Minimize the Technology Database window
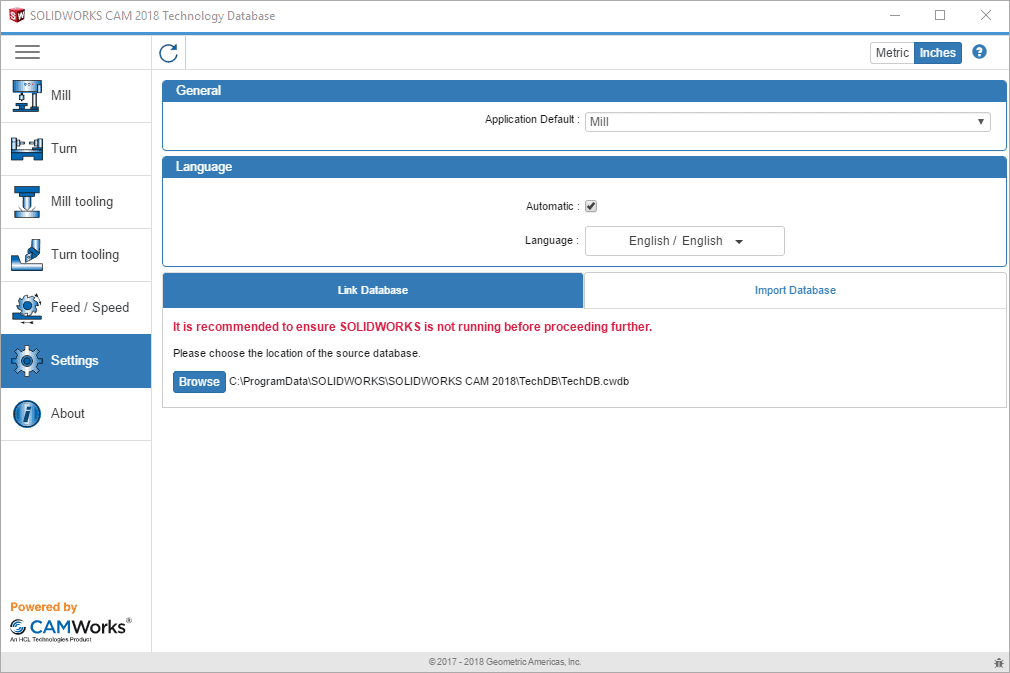The image size is (1010, 673). 895,15
